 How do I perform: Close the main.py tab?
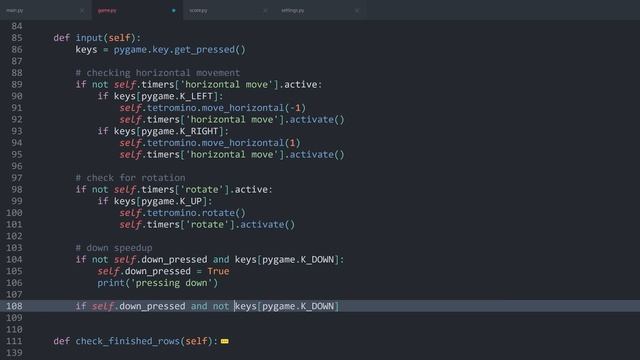point(82,11)
